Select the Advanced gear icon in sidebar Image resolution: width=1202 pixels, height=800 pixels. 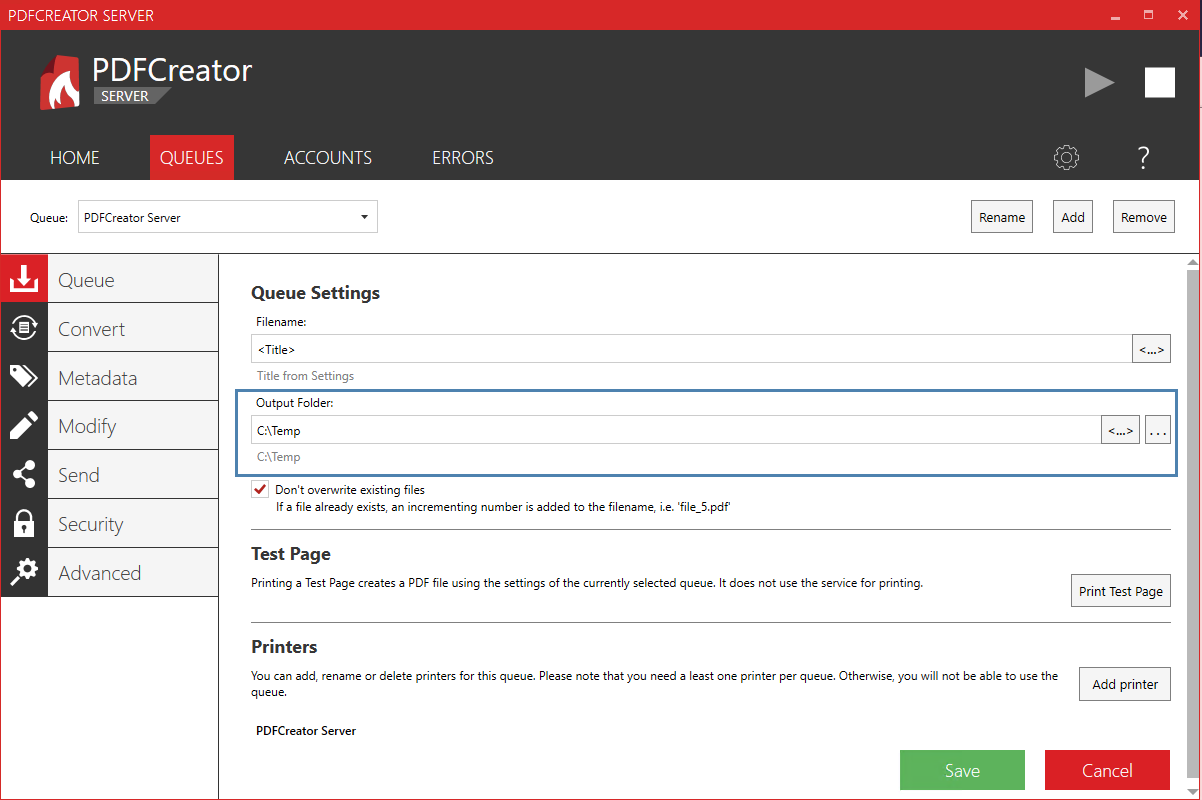[24, 572]
